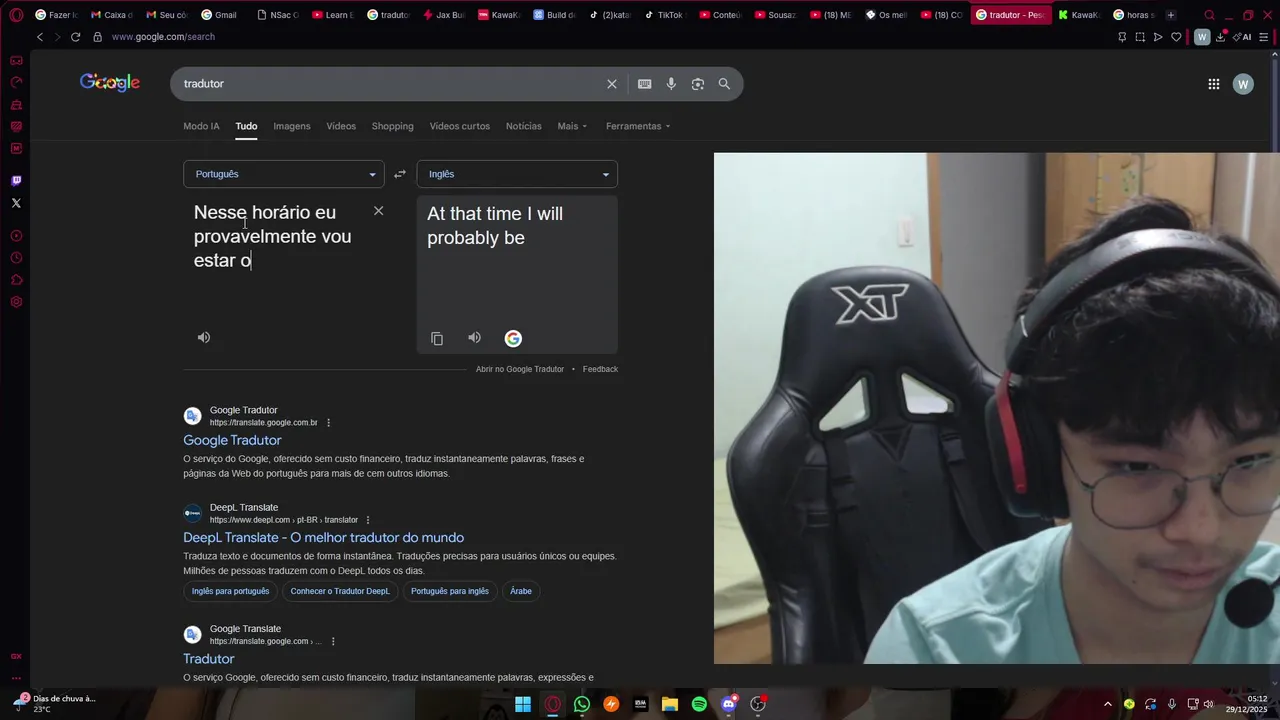Viewport: 1280px width, 720px height.
Task: Switch to the Notícias tab
Action: pyautogui.click(x=524, y=126)
